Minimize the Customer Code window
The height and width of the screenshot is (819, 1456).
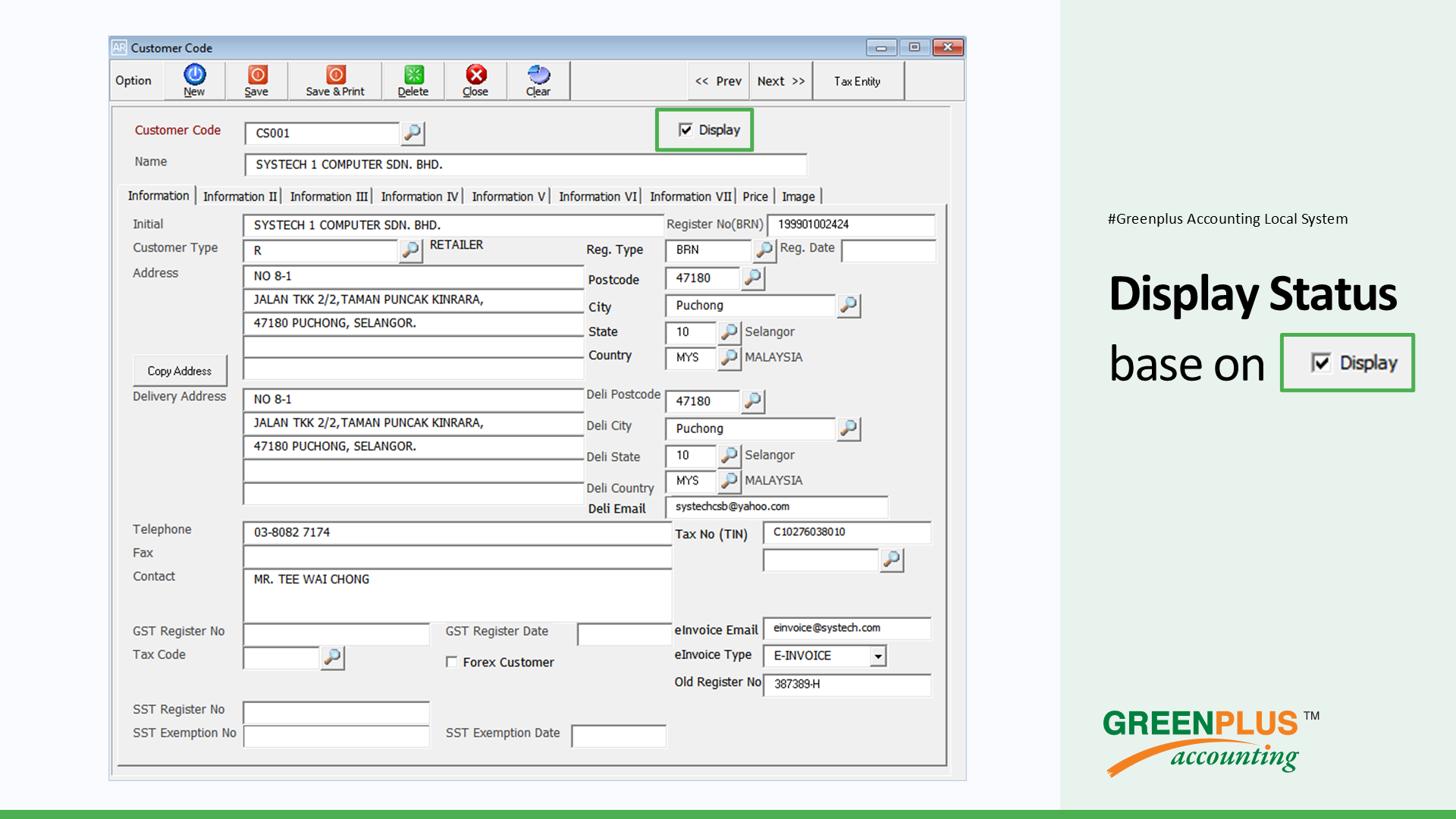coord(881,48)
